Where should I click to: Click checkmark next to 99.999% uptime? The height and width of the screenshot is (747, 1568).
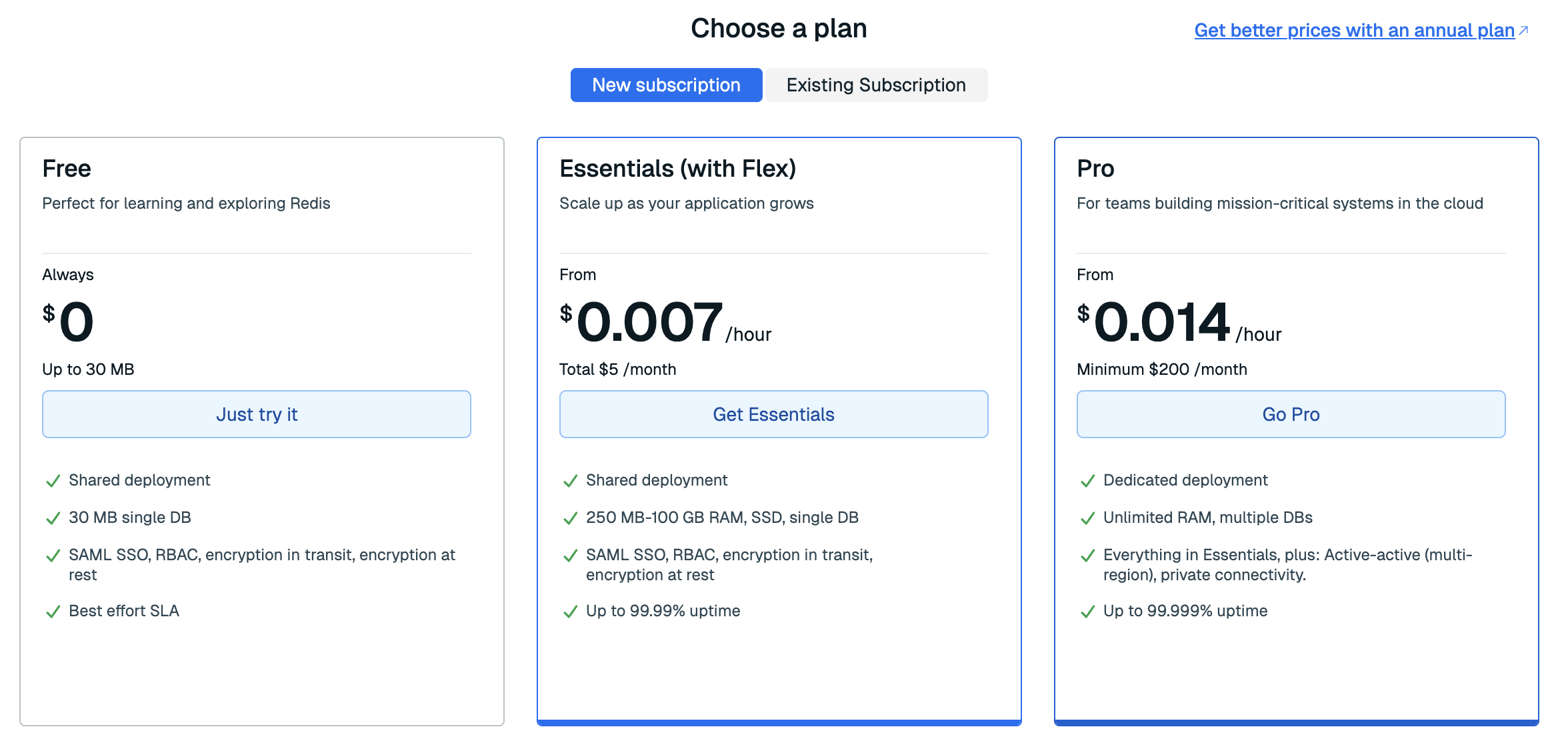[x=1087, y=612]
